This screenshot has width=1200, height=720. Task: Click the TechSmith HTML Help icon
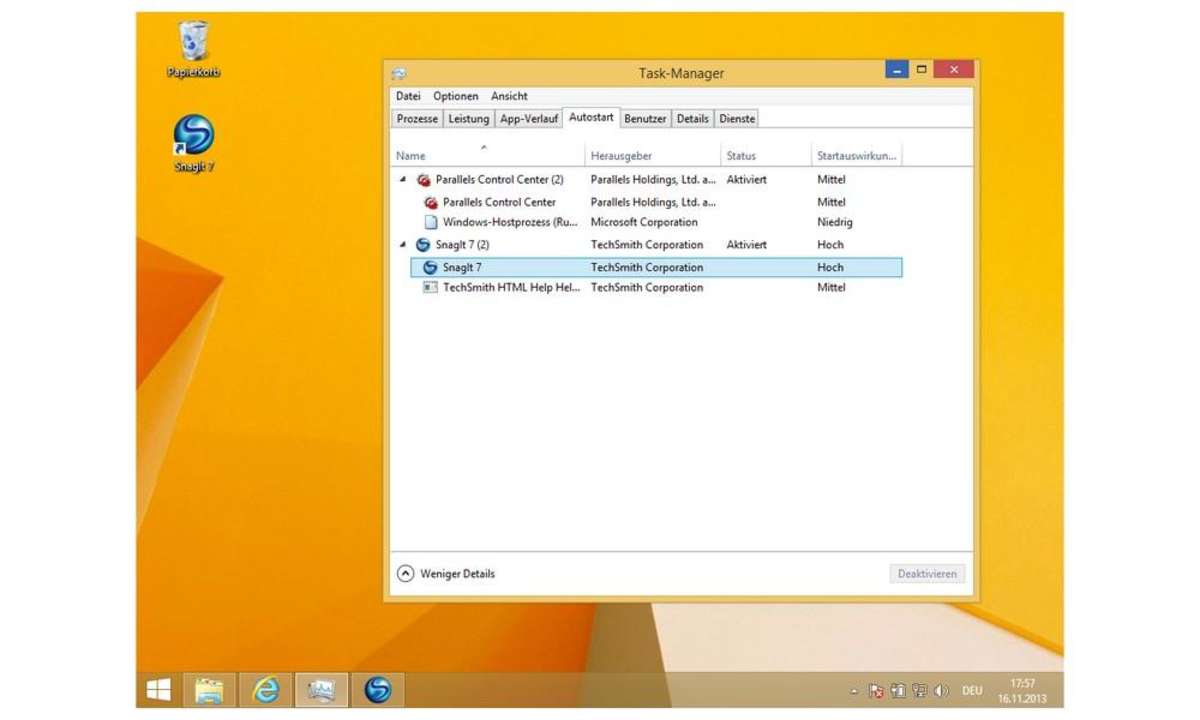(430, 287)
